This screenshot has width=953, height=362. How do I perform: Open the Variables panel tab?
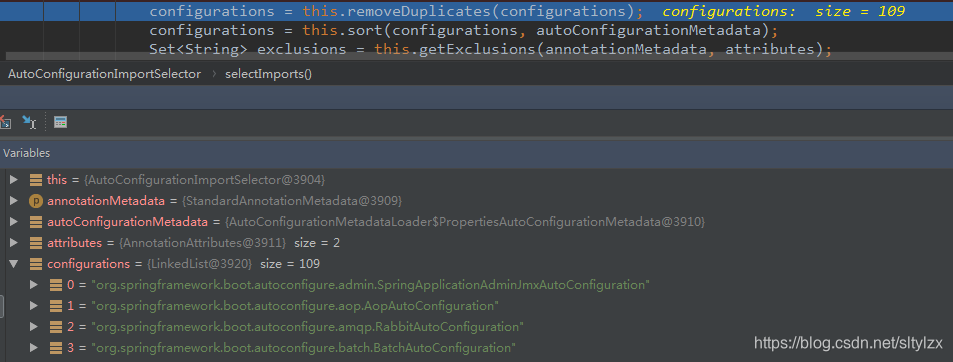pyautogui.click(x=27, y=153)
